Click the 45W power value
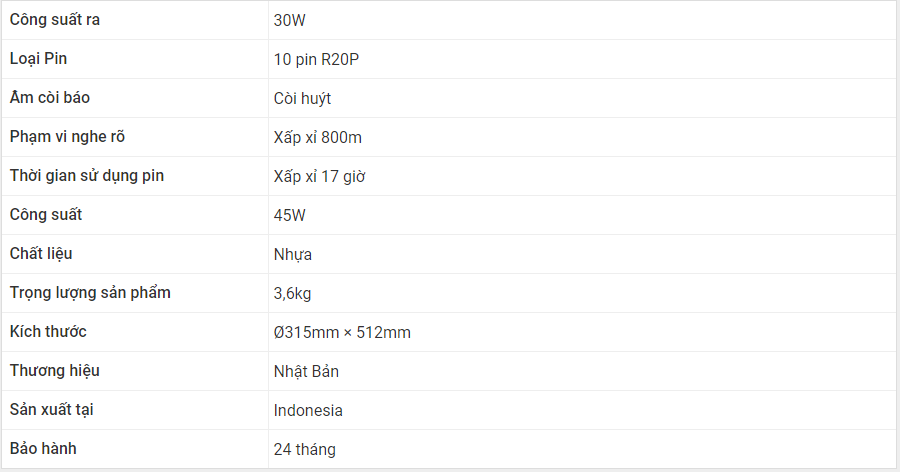The image size is (900, 472). 289,215
